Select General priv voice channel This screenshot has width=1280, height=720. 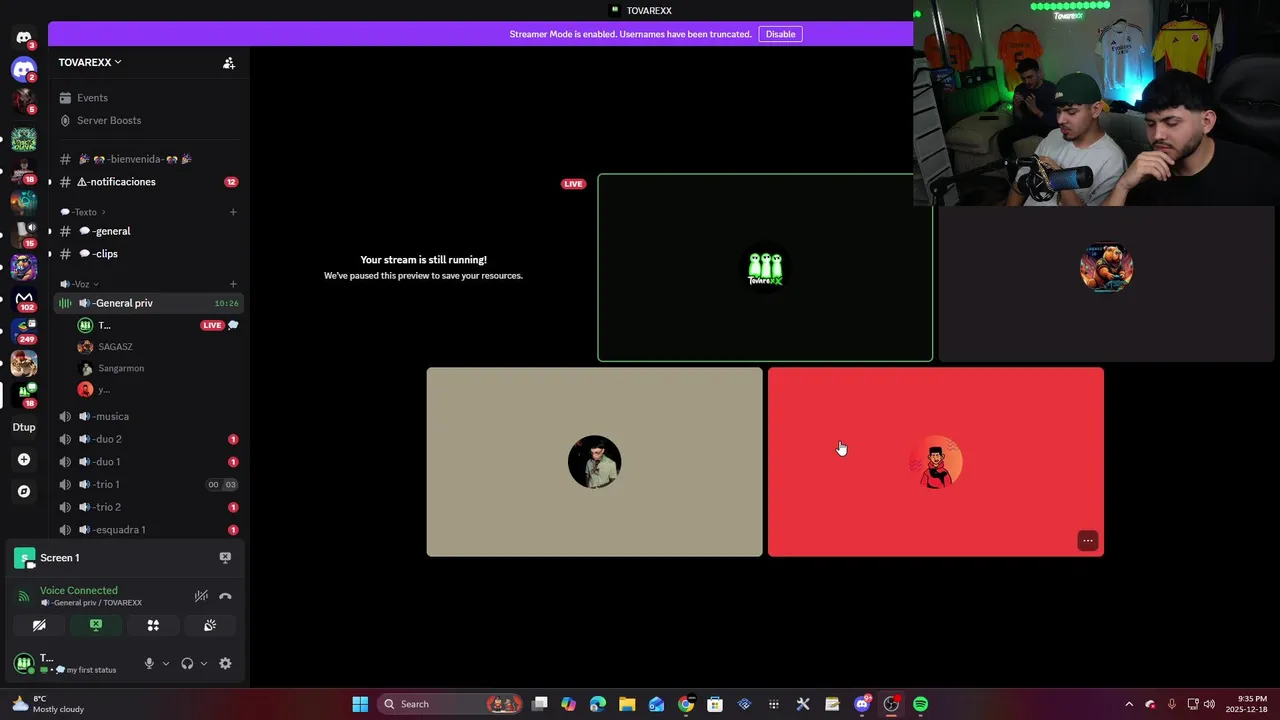[x=148, y=303]
